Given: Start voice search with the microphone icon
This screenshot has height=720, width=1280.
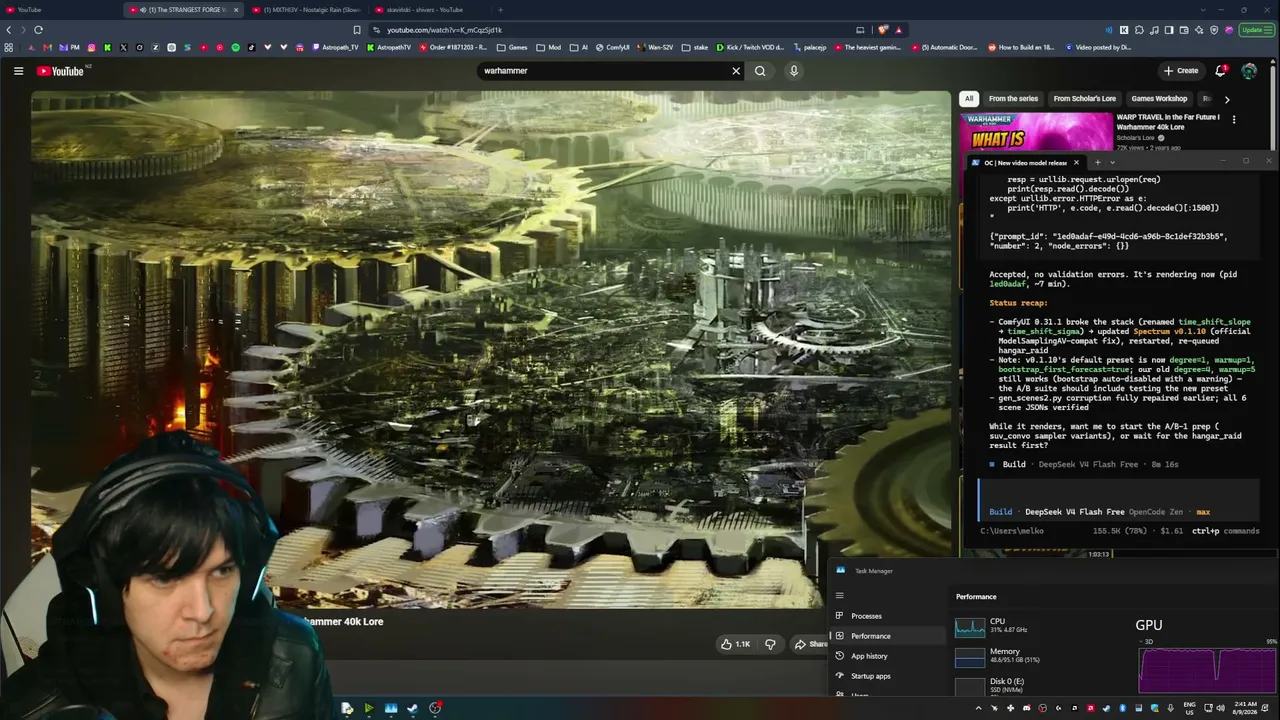Looking at the screenshot, I should [x=794, y=71].
